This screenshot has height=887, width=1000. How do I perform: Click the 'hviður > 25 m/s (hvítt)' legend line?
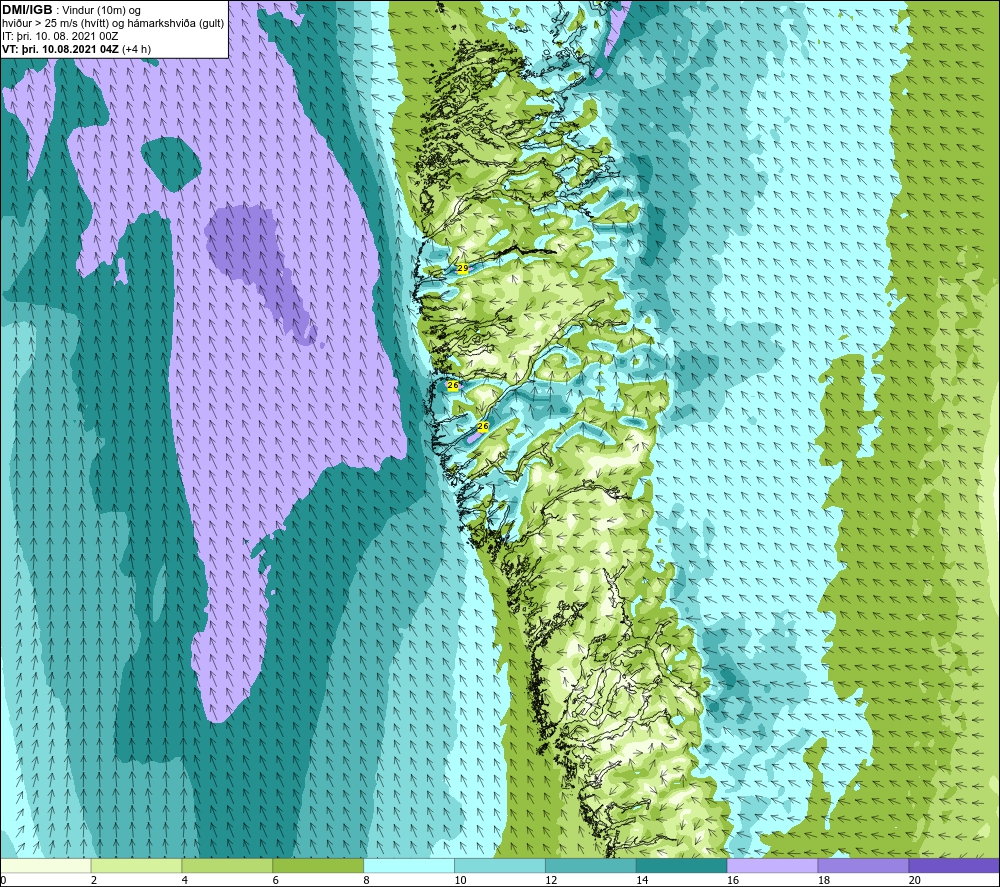[x=113, y=24]
